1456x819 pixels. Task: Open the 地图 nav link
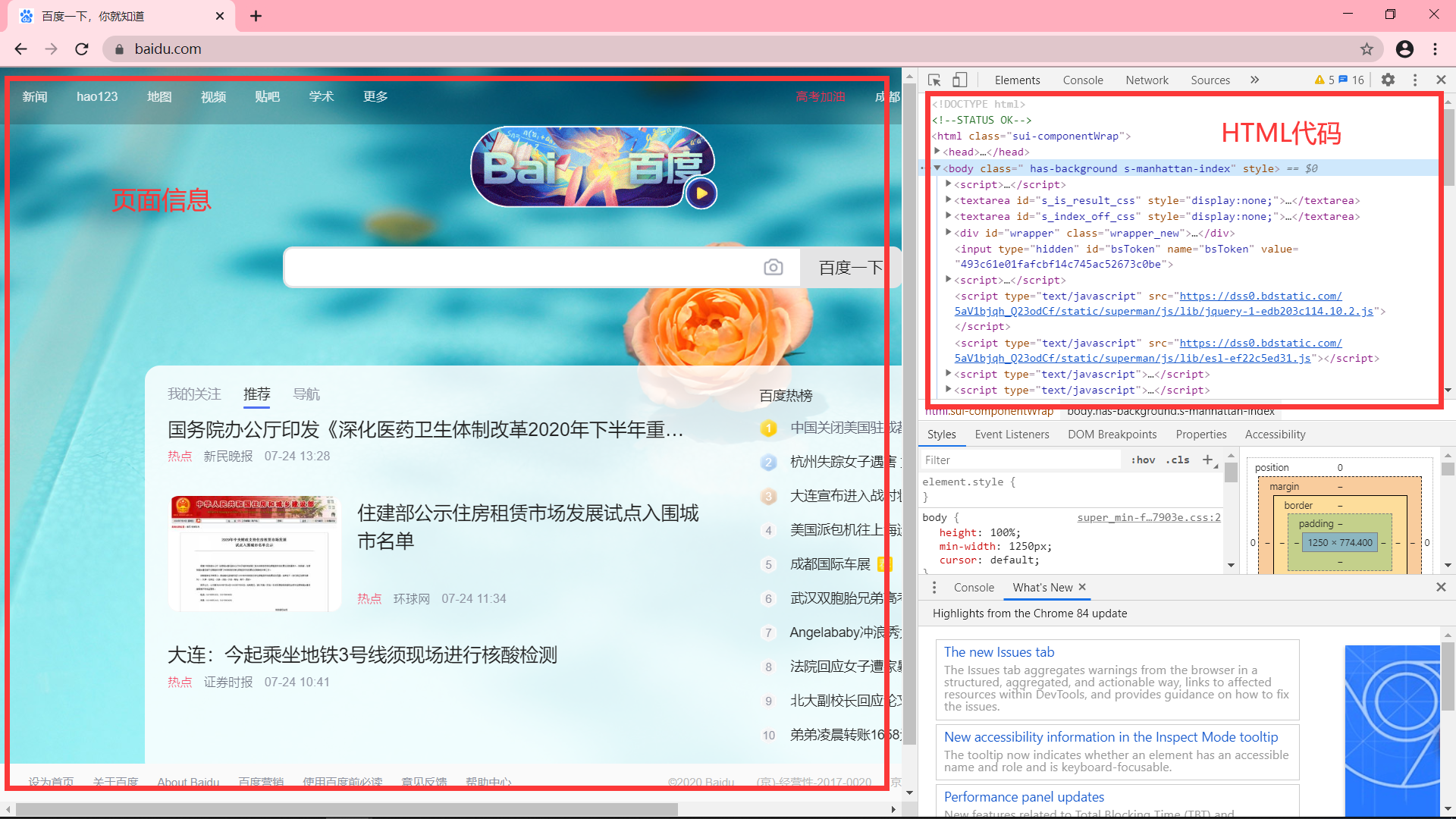pos(159,96)
